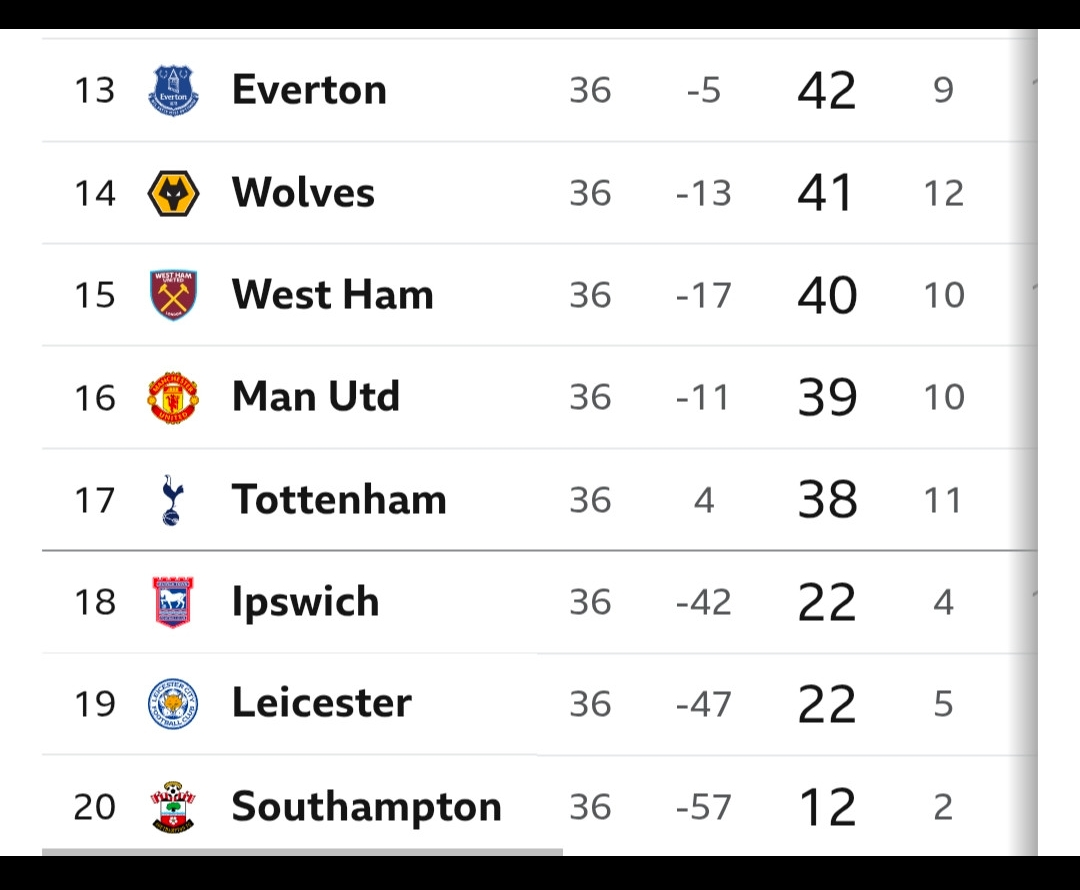
Task: Click Tottenham's points total of 38
Action: pos(827,499)
